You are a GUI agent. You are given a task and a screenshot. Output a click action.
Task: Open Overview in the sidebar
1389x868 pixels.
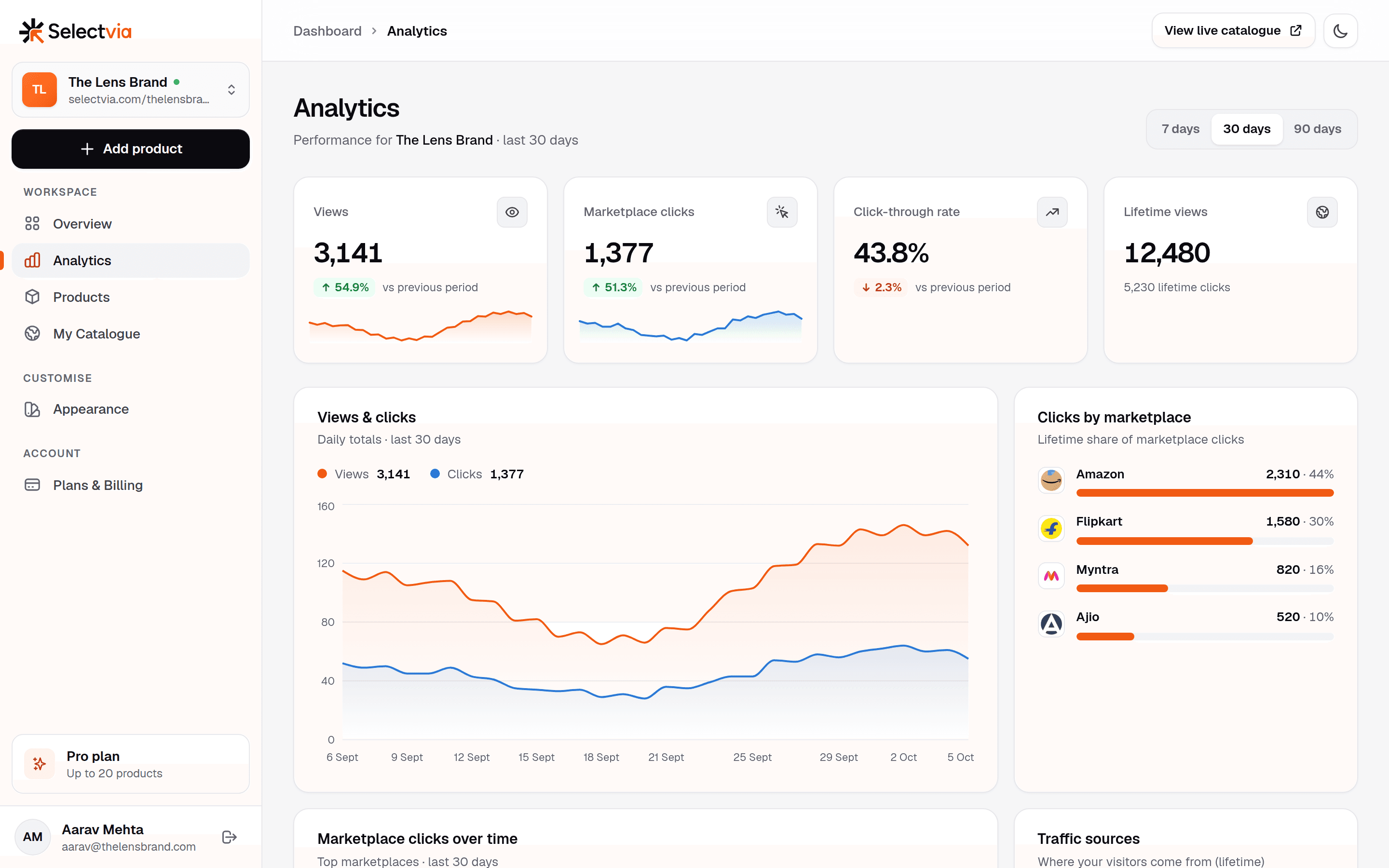[x=130, y=224]
